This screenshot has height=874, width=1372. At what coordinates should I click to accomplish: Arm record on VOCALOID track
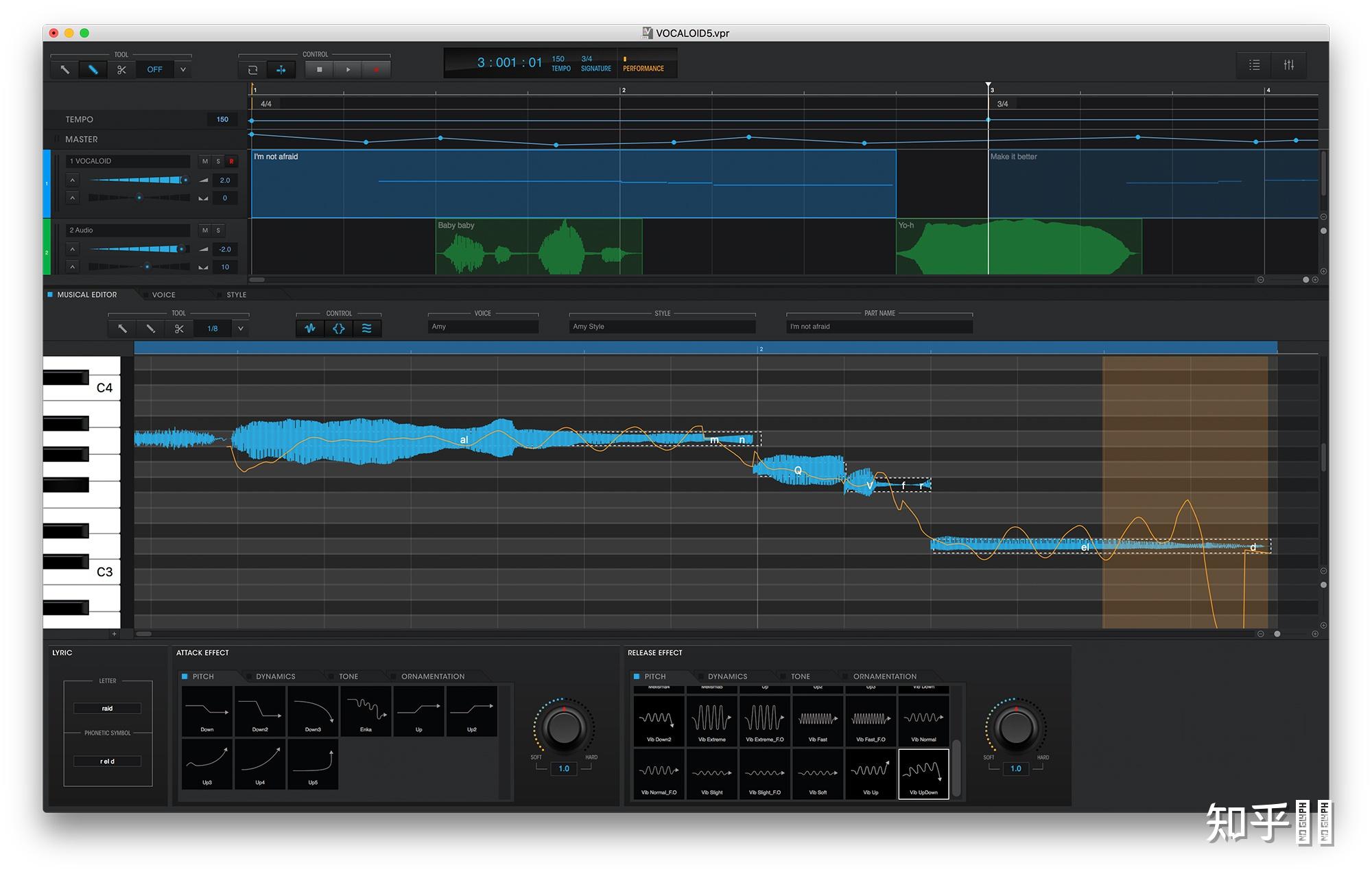(231, 161)
